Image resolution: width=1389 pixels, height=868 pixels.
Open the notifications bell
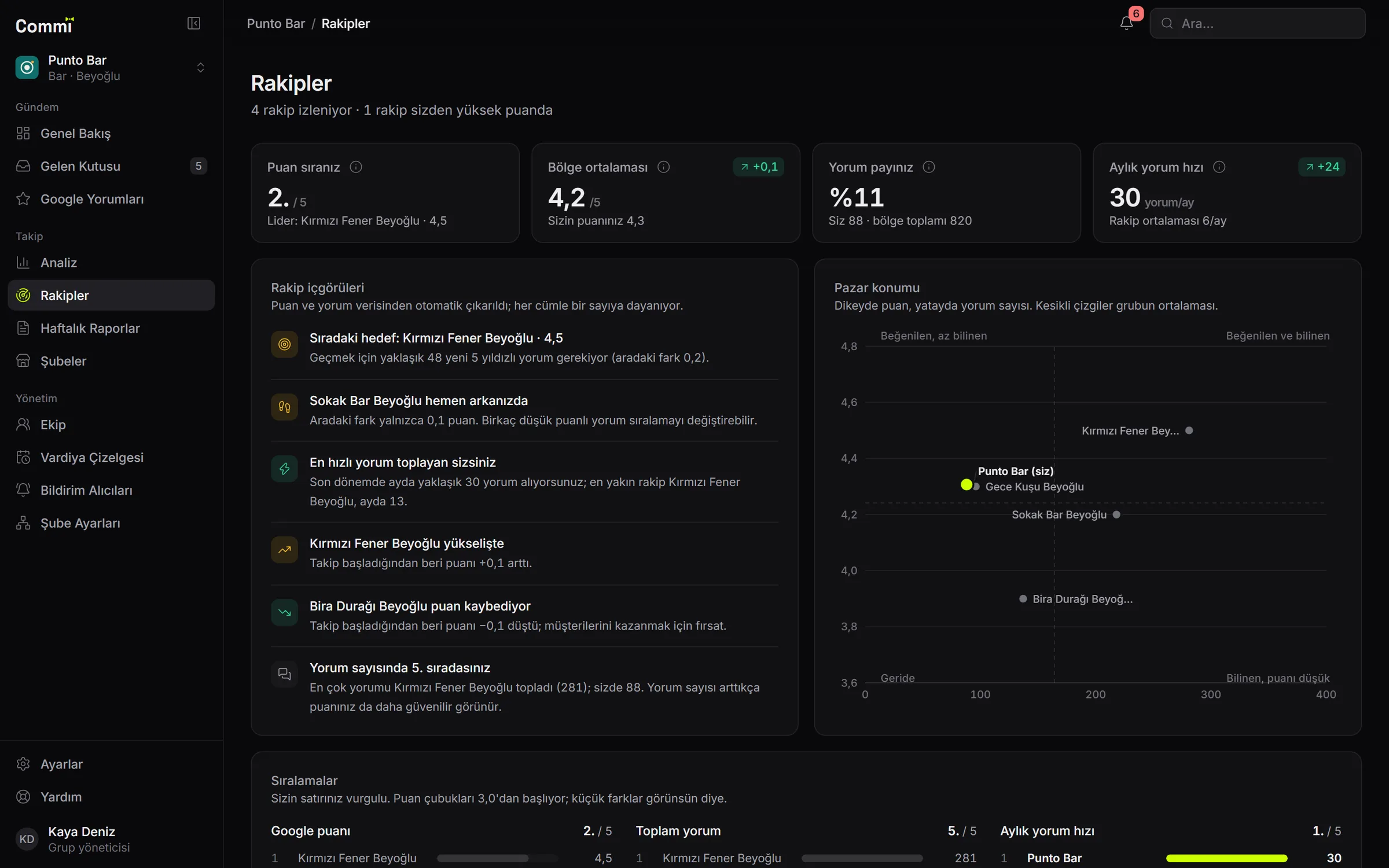click(x=1126, y=23)
